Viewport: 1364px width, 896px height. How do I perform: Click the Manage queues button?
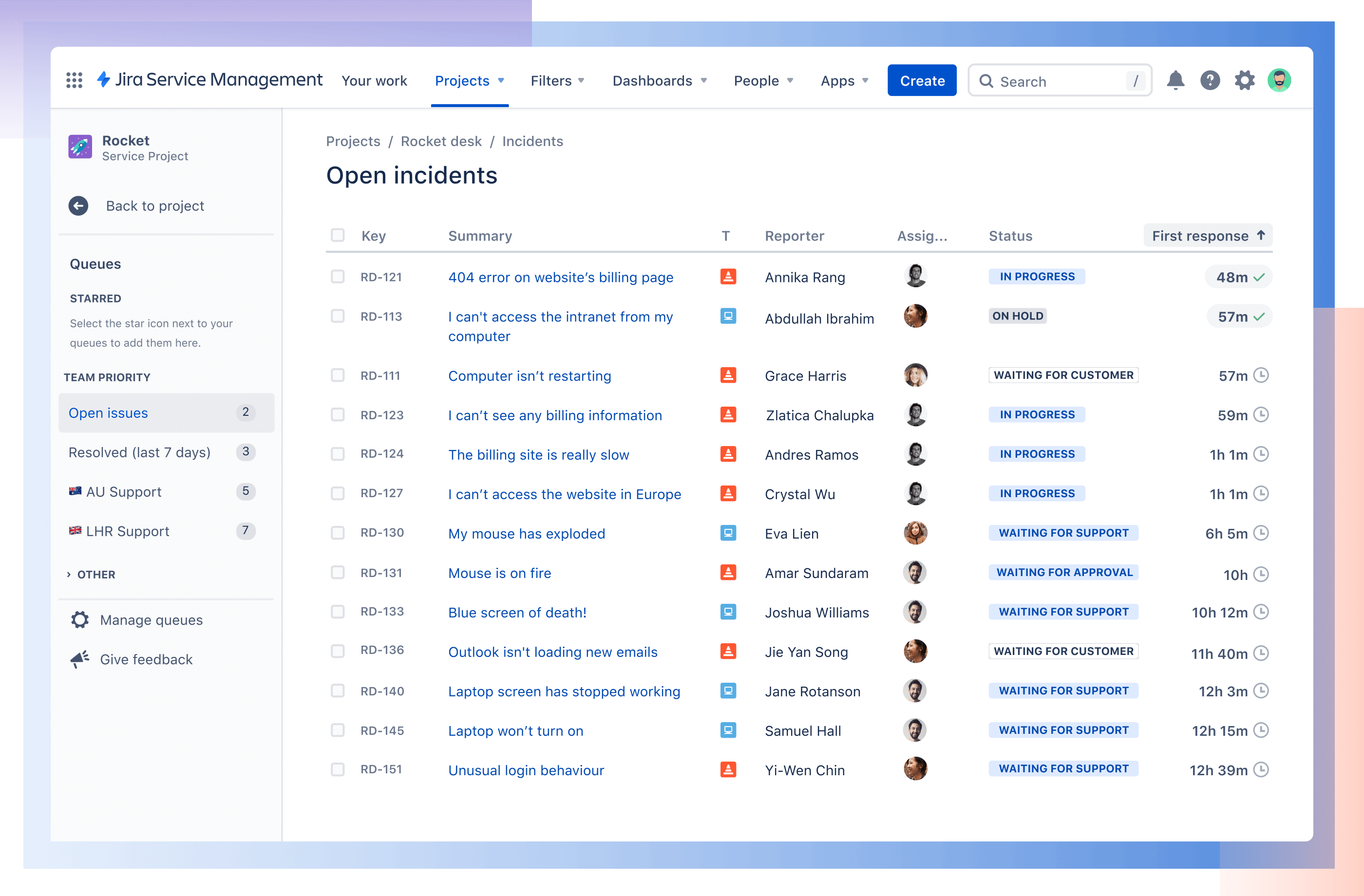click(151, 619)
